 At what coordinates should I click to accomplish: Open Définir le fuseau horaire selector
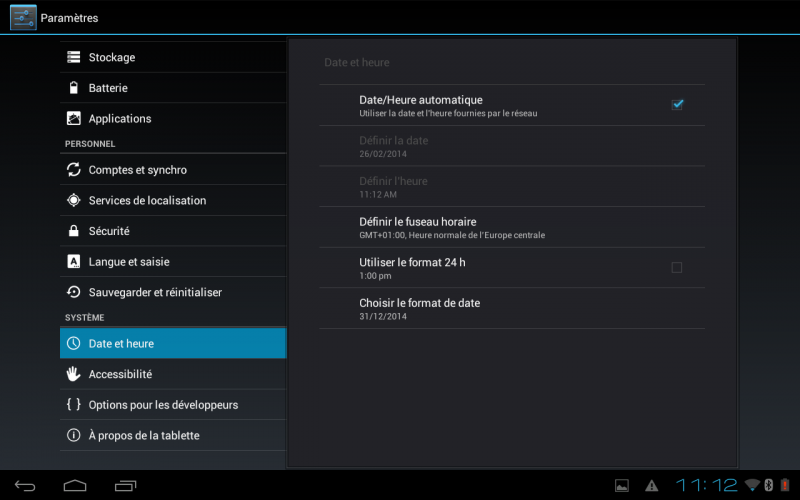coord(512,227)
